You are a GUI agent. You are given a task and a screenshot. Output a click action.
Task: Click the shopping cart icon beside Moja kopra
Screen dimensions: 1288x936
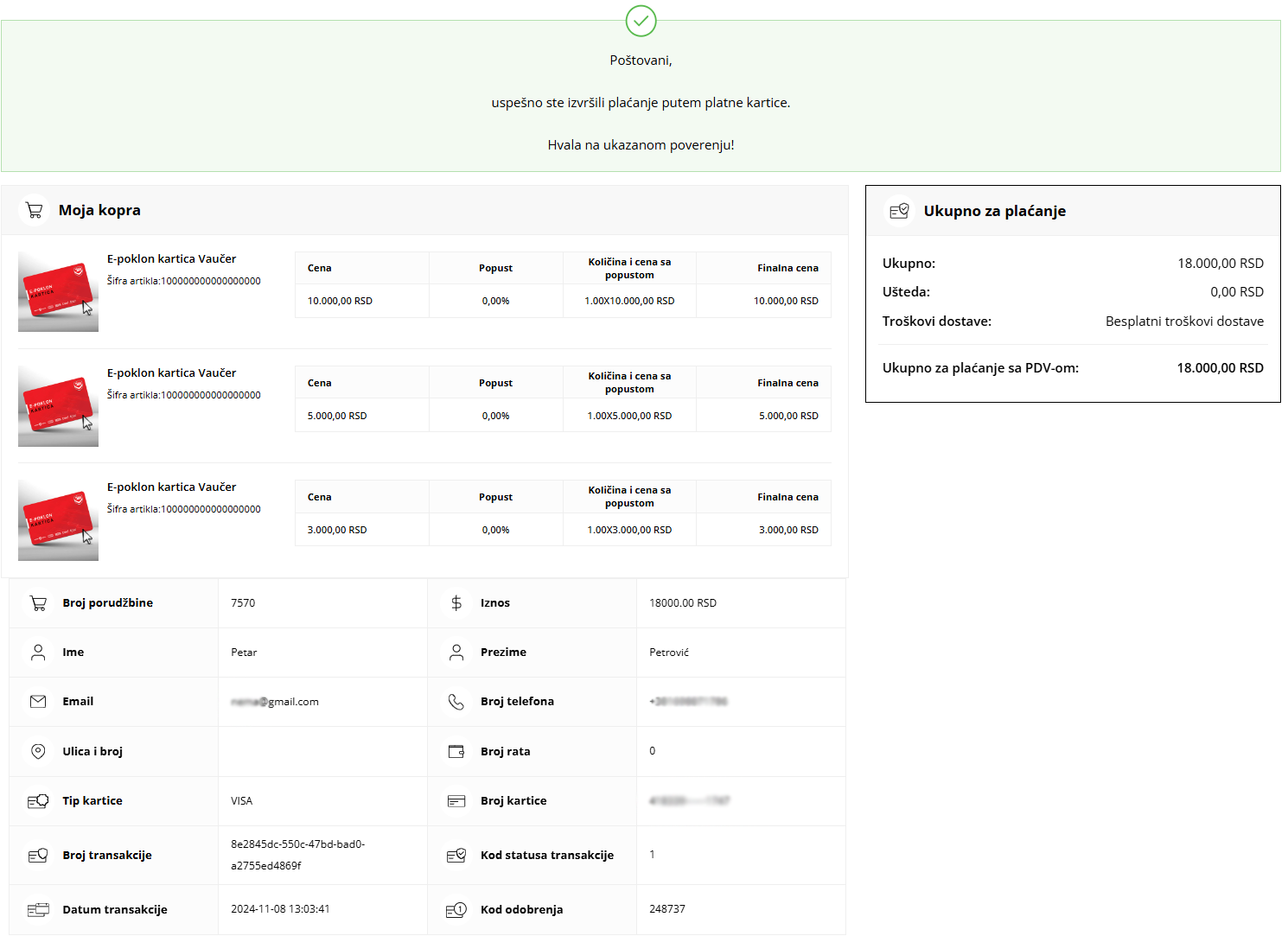click(x=35, y=210)
